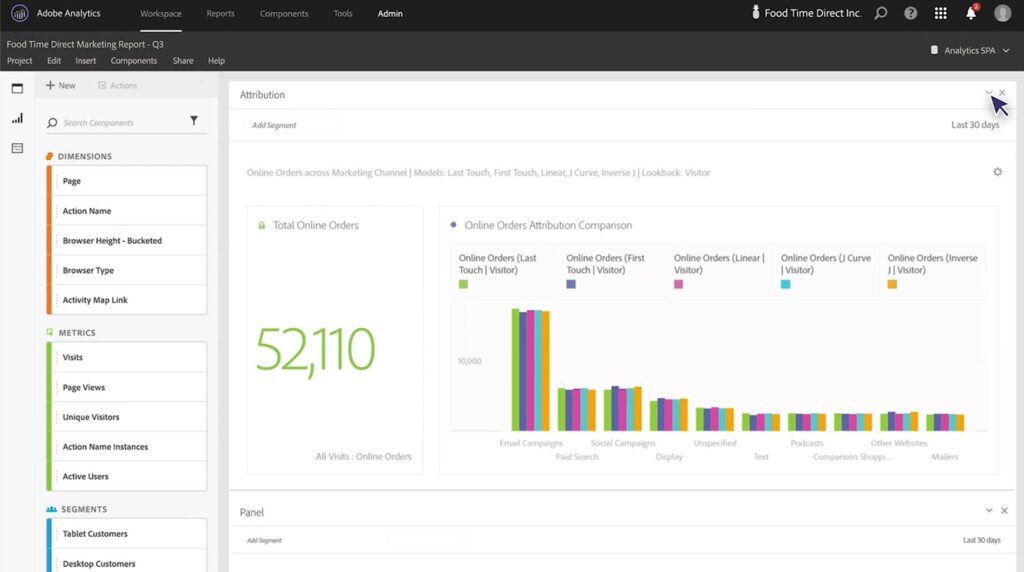Open the Components top navigation tab
Screen dimensions: 1024x572
[x=284, y=14]
